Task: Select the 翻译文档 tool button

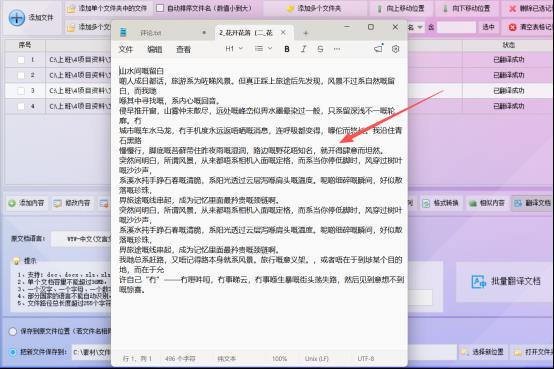Action: pos(533,203)
